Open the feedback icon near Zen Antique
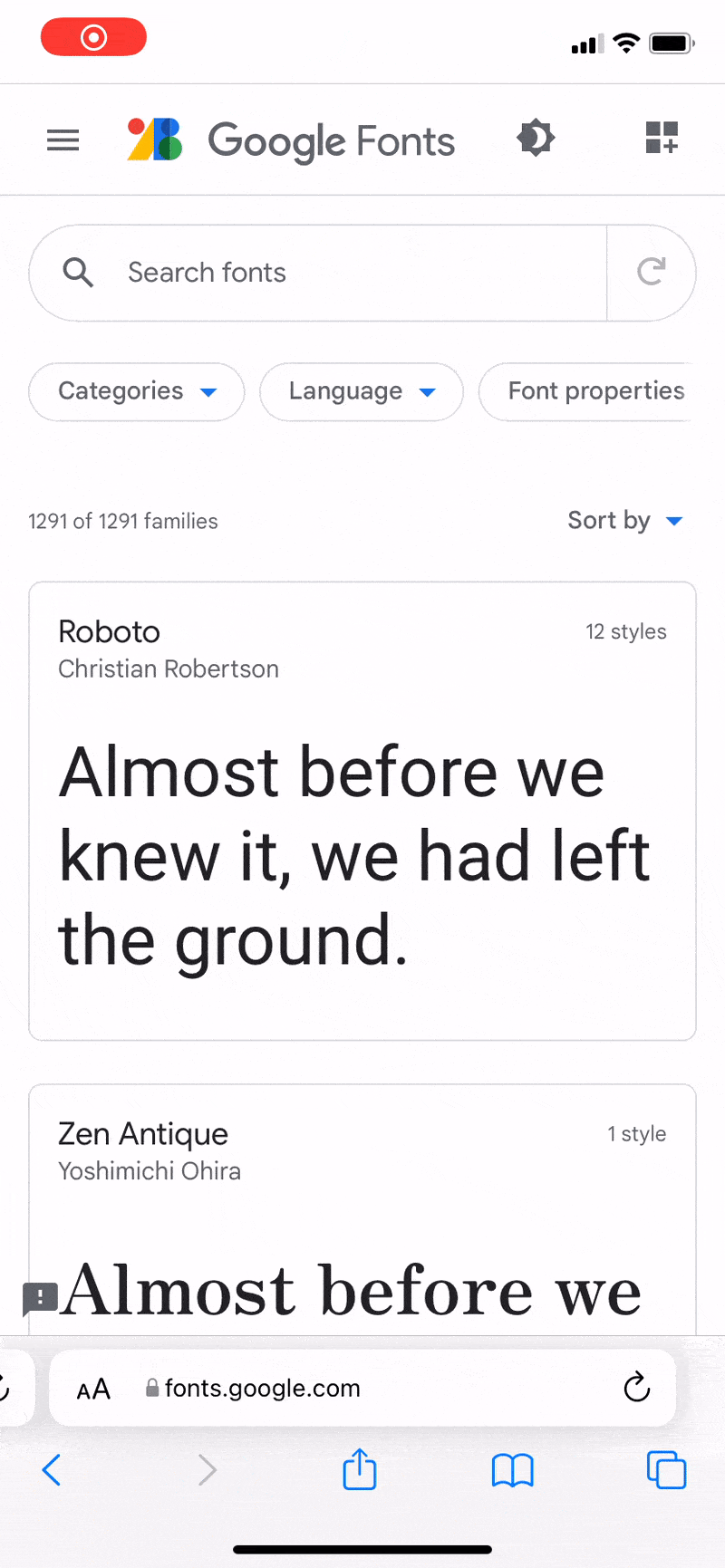Viewport: 725px width, 1568px height. [x=39, y=1298]
